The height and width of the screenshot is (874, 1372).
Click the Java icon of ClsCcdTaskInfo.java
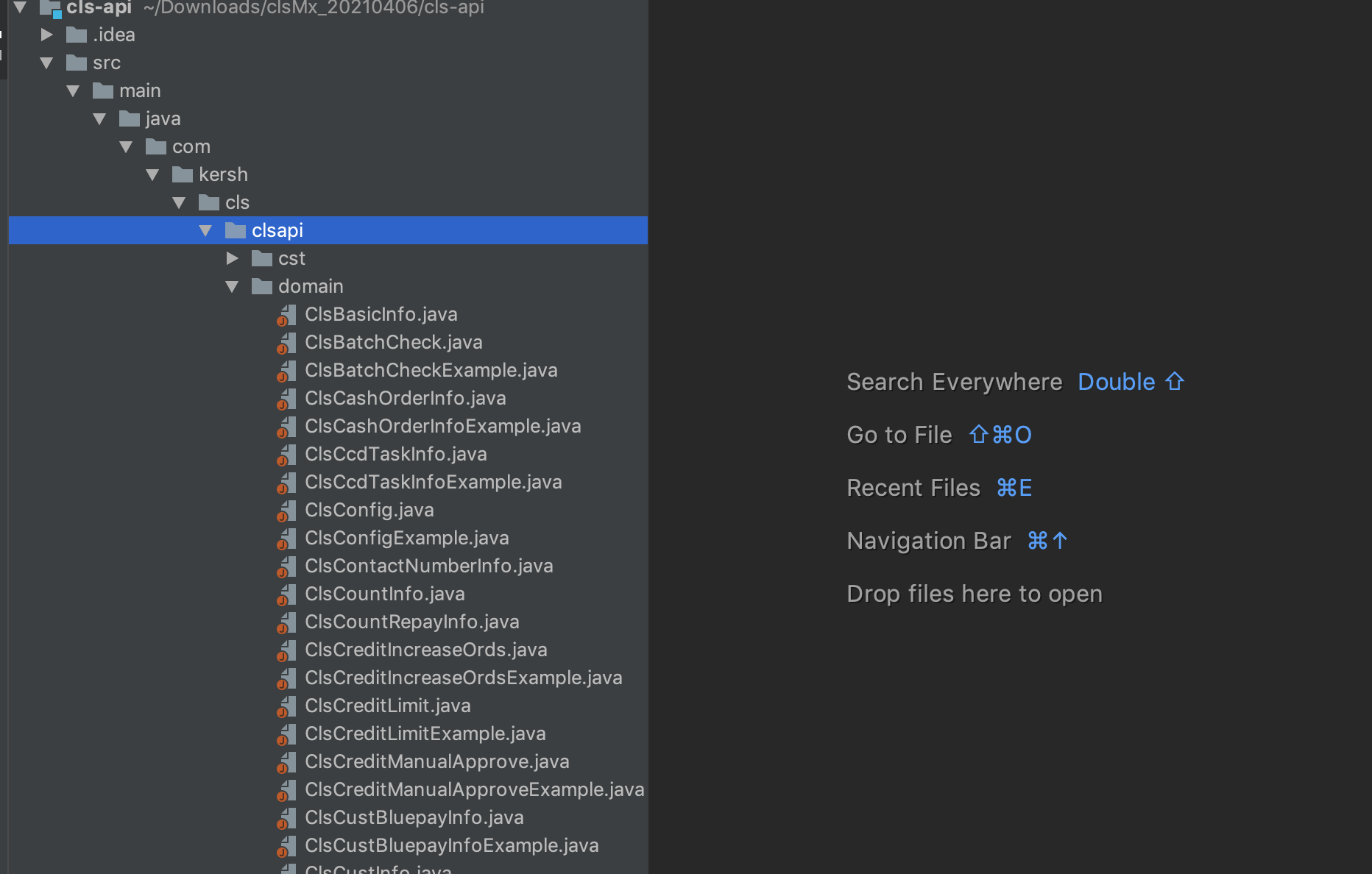286,455
